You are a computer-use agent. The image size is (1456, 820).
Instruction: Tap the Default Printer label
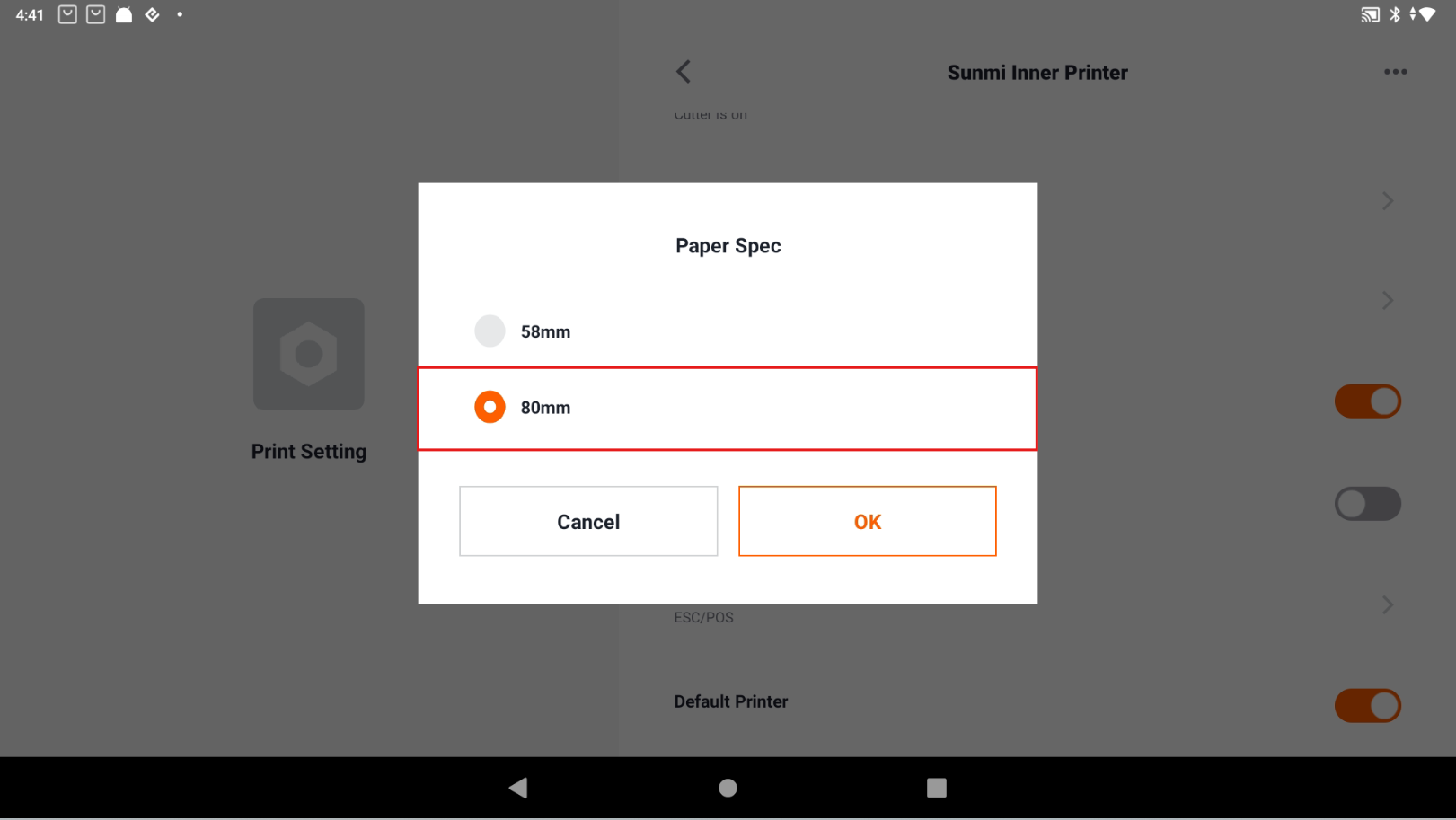[x=731, y=701]
